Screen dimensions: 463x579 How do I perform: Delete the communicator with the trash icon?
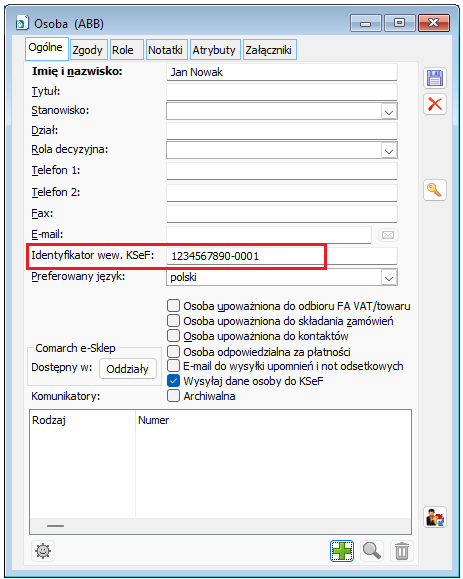[402, 551]
